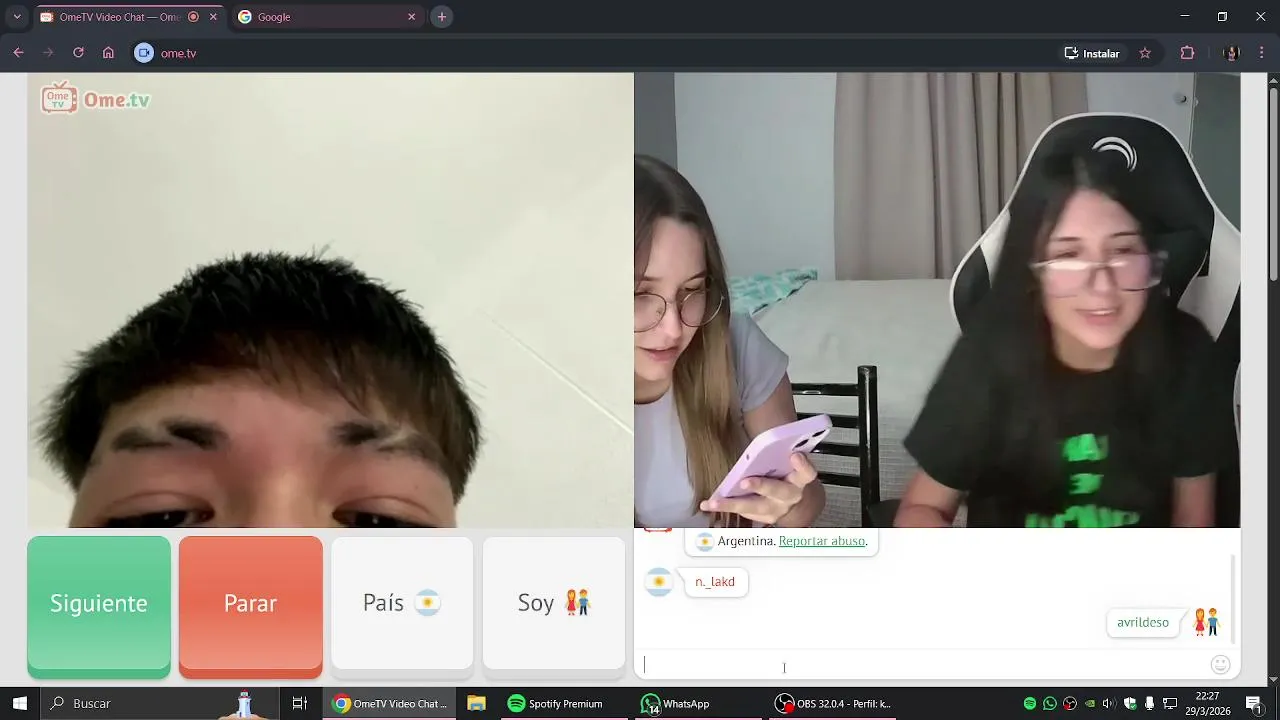Click the WhatsApp system tray icon
Screen dimensions: 1280x720
click(1050, 704)
